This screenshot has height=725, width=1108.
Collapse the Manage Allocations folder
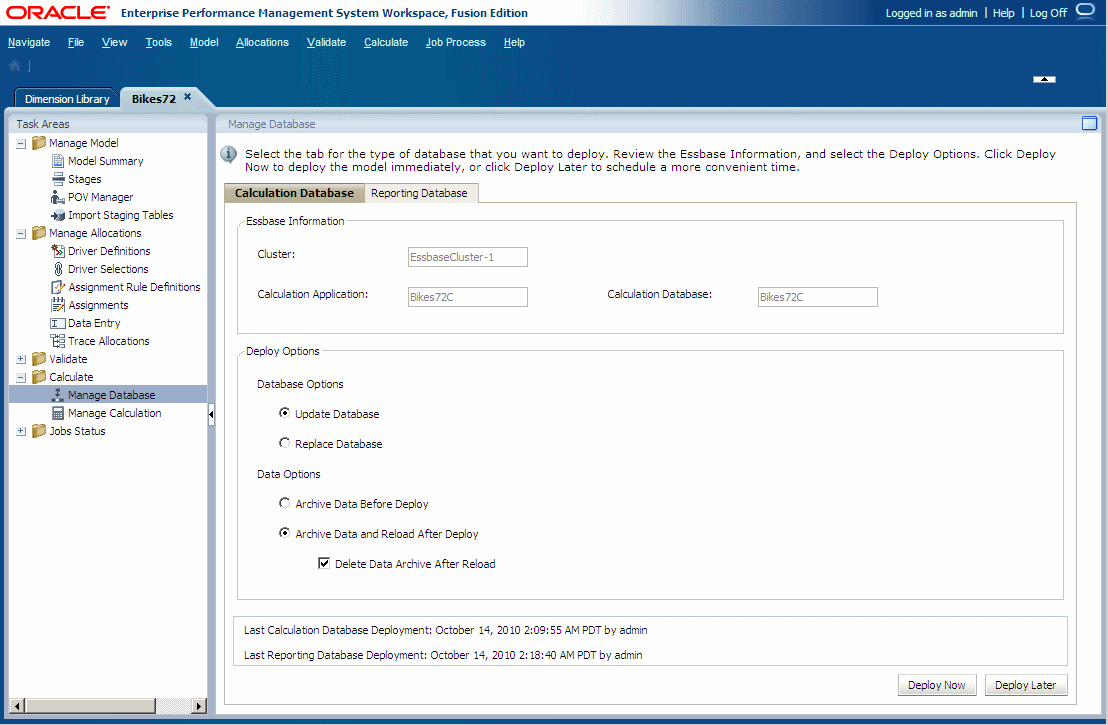21,232
